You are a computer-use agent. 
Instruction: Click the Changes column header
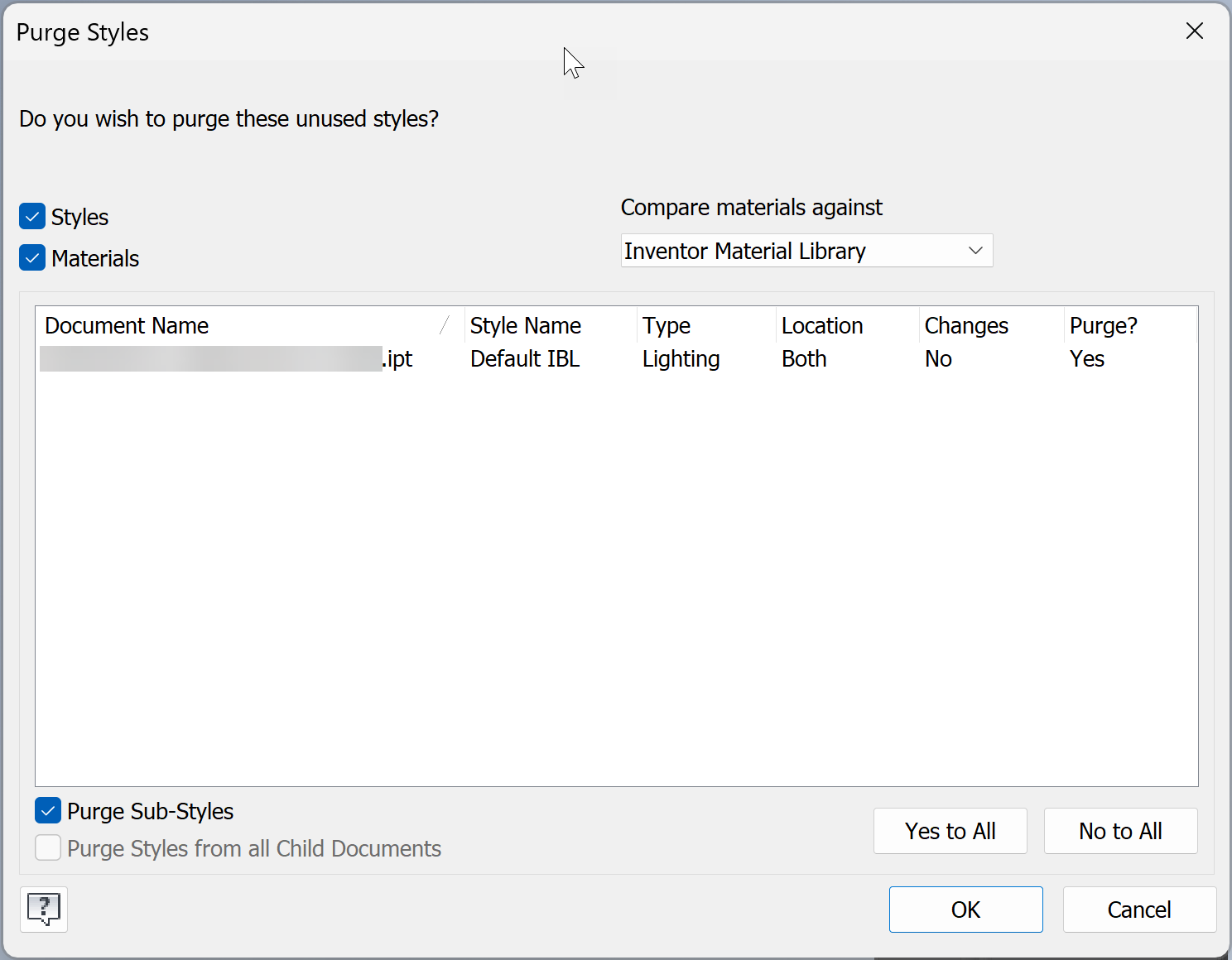(x=965, y=326)
